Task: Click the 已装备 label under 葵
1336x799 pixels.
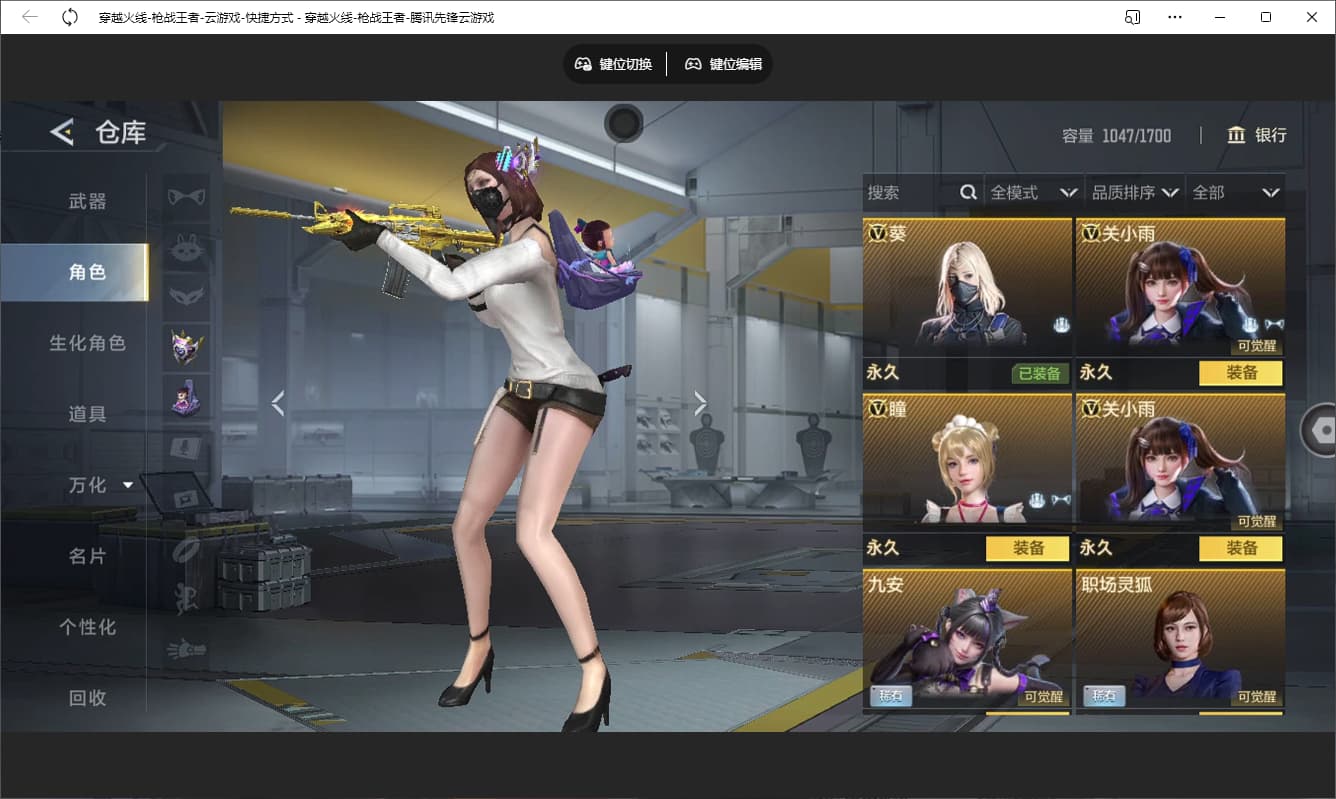Action: pyautogui.click(x=1040, y=374)
